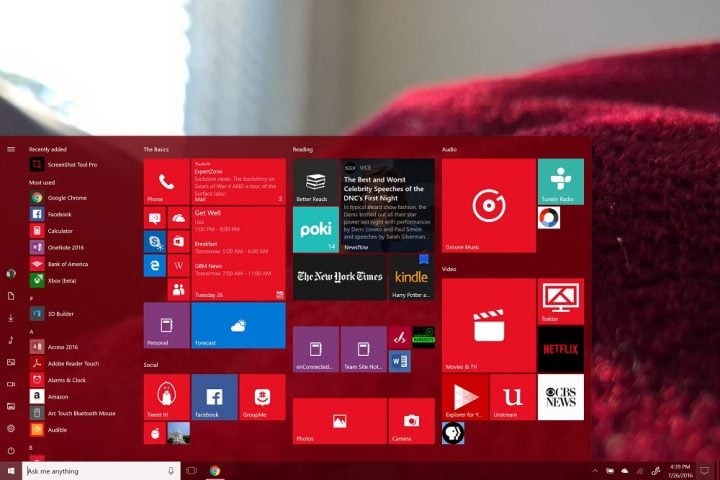Open the Tweet It! tile
Image resolution: width=720 pixels, height=480 pixels.
point(167,397)
